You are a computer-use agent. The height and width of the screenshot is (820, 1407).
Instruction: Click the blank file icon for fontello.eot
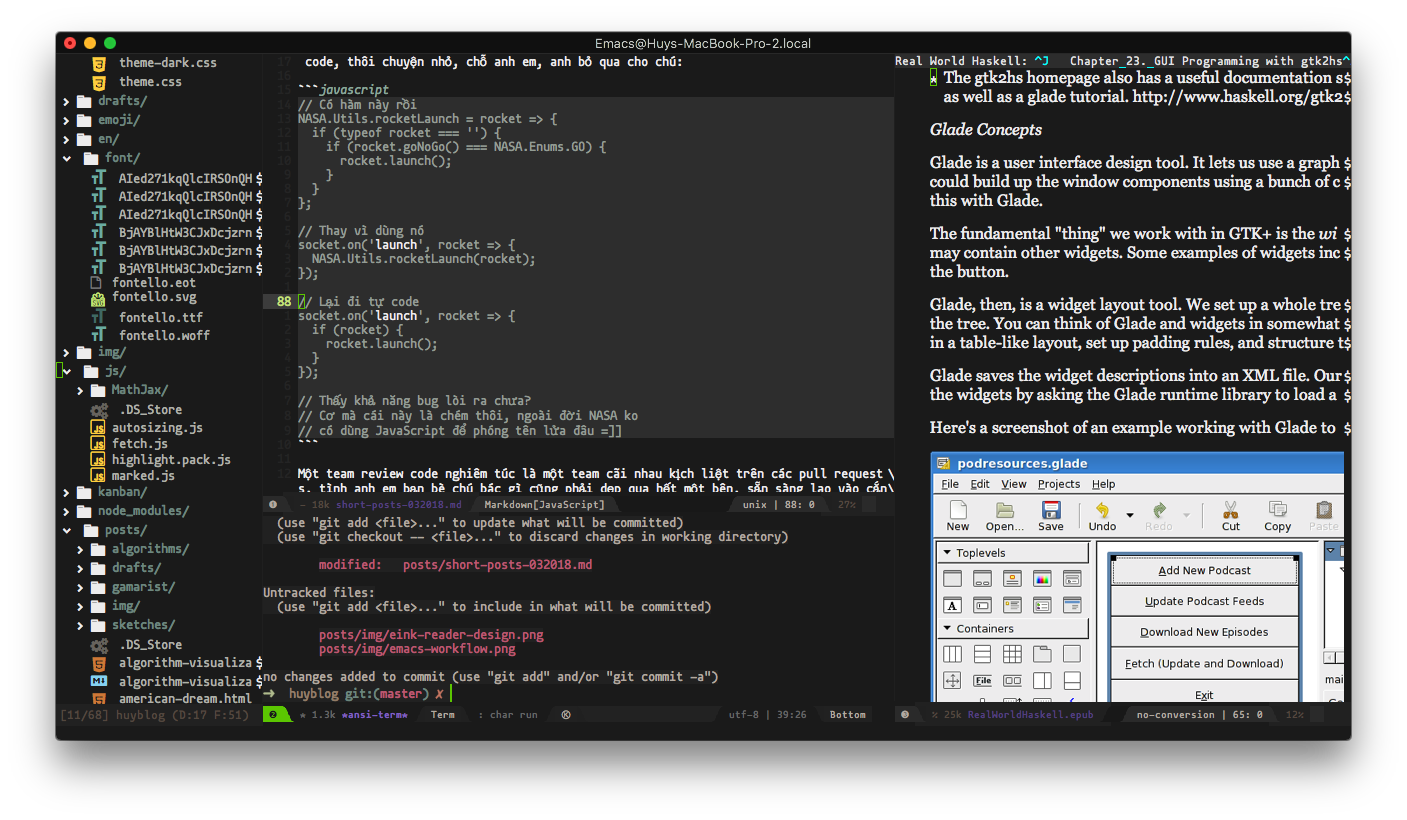click(97, 282)
